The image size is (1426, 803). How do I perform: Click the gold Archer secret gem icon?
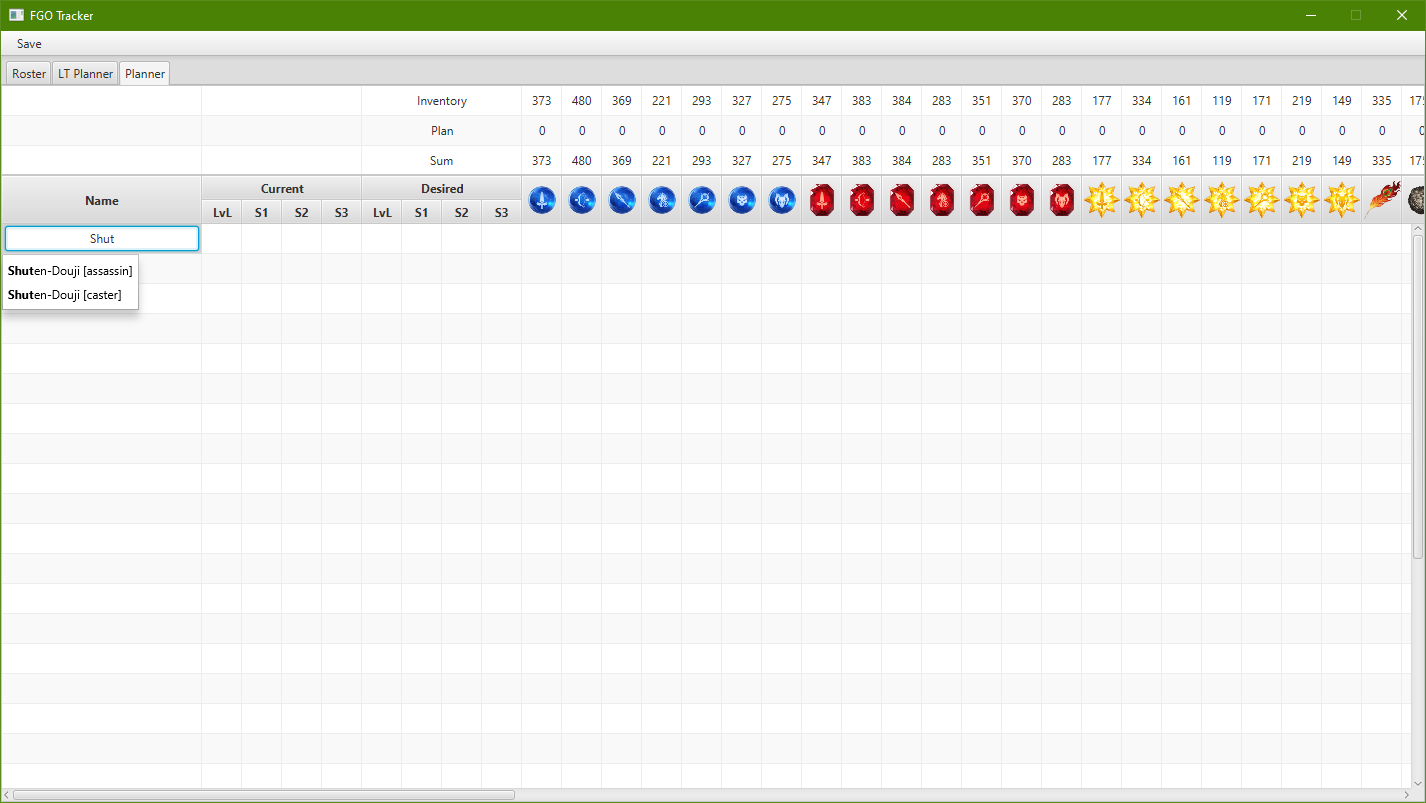tap(1142, 200)
